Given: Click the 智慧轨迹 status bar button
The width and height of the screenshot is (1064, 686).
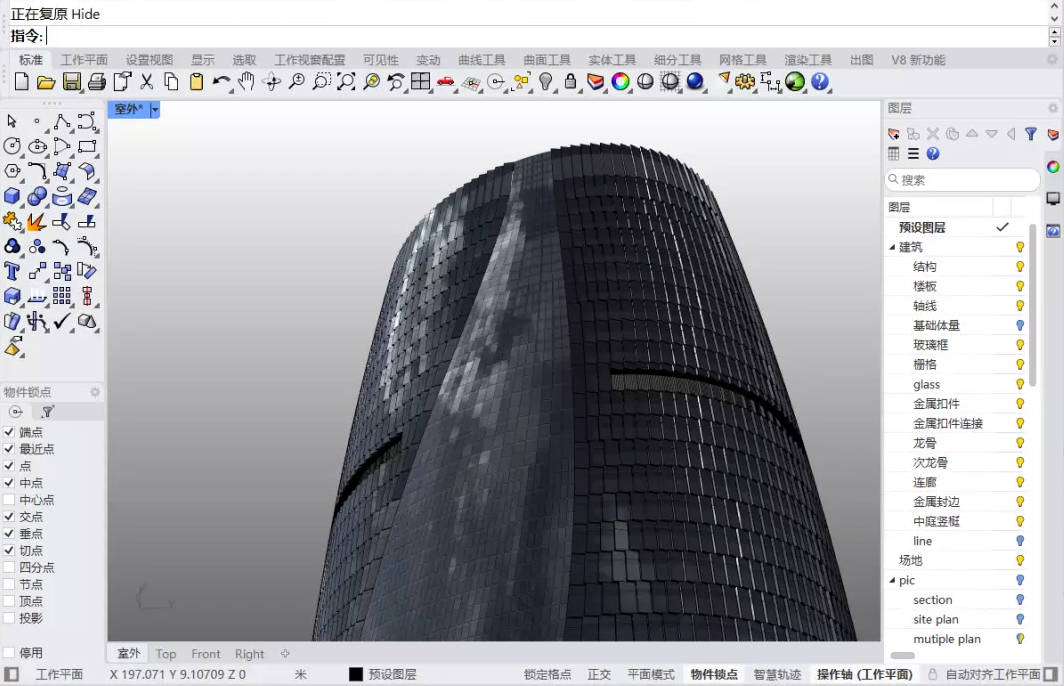Looking at the screenshot, I should (777, 675).
